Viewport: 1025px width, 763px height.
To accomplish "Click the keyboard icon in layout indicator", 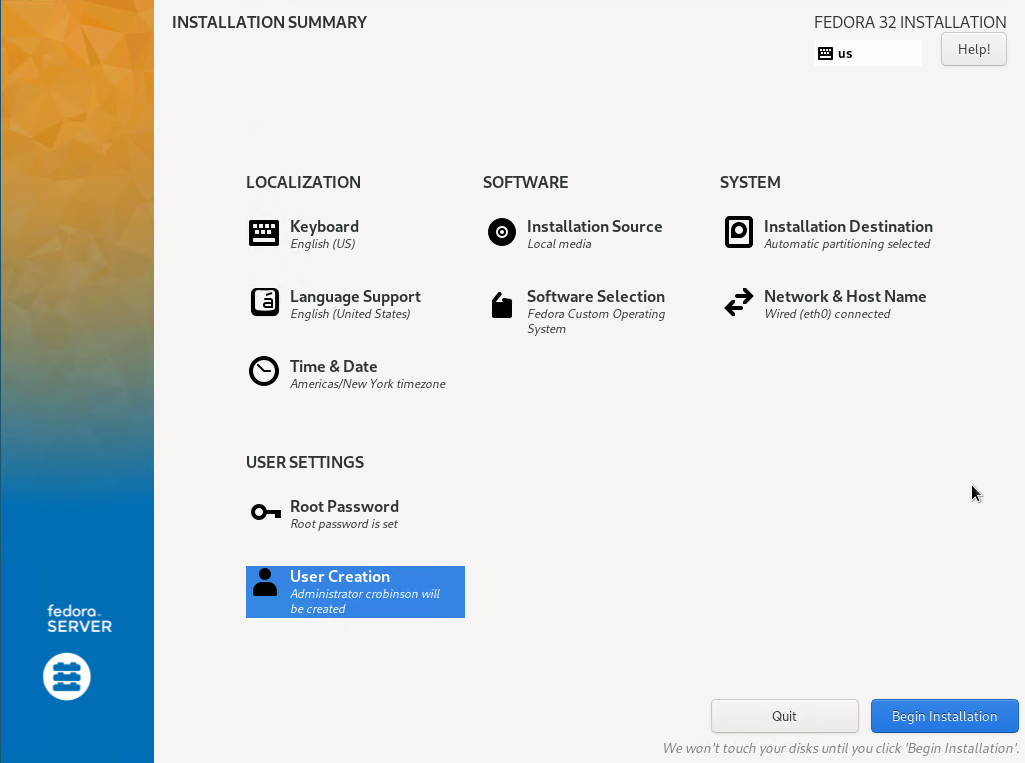I will (x=826, y=54).
